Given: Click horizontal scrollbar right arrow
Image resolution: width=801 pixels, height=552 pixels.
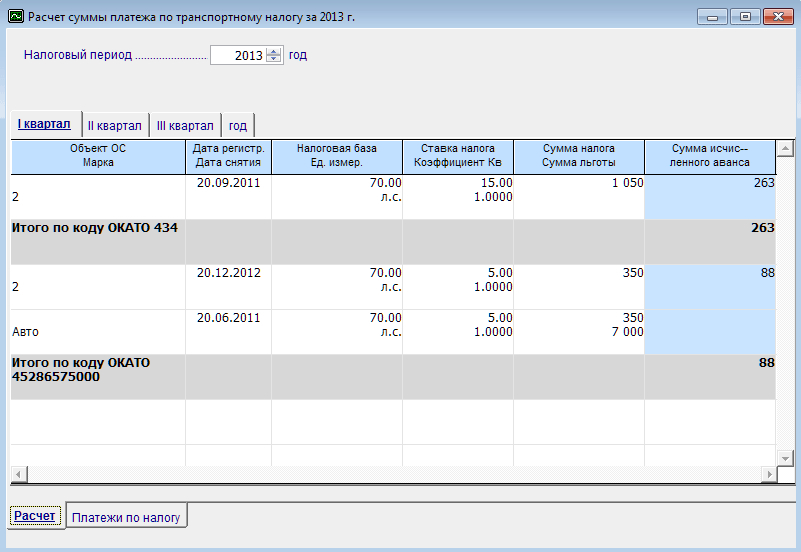Looking at the screenshot, I should coord(769,474).
